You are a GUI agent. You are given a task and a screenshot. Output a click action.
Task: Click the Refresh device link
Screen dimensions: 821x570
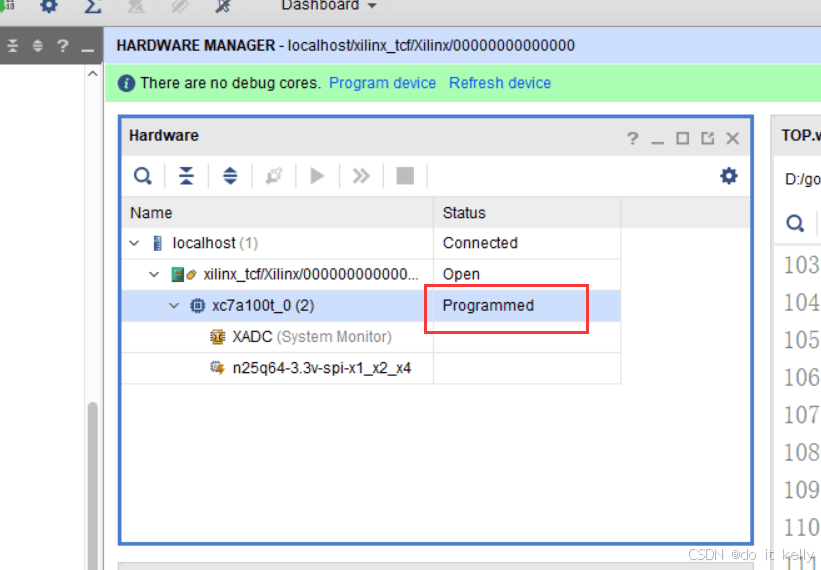[x=500, y=83]
